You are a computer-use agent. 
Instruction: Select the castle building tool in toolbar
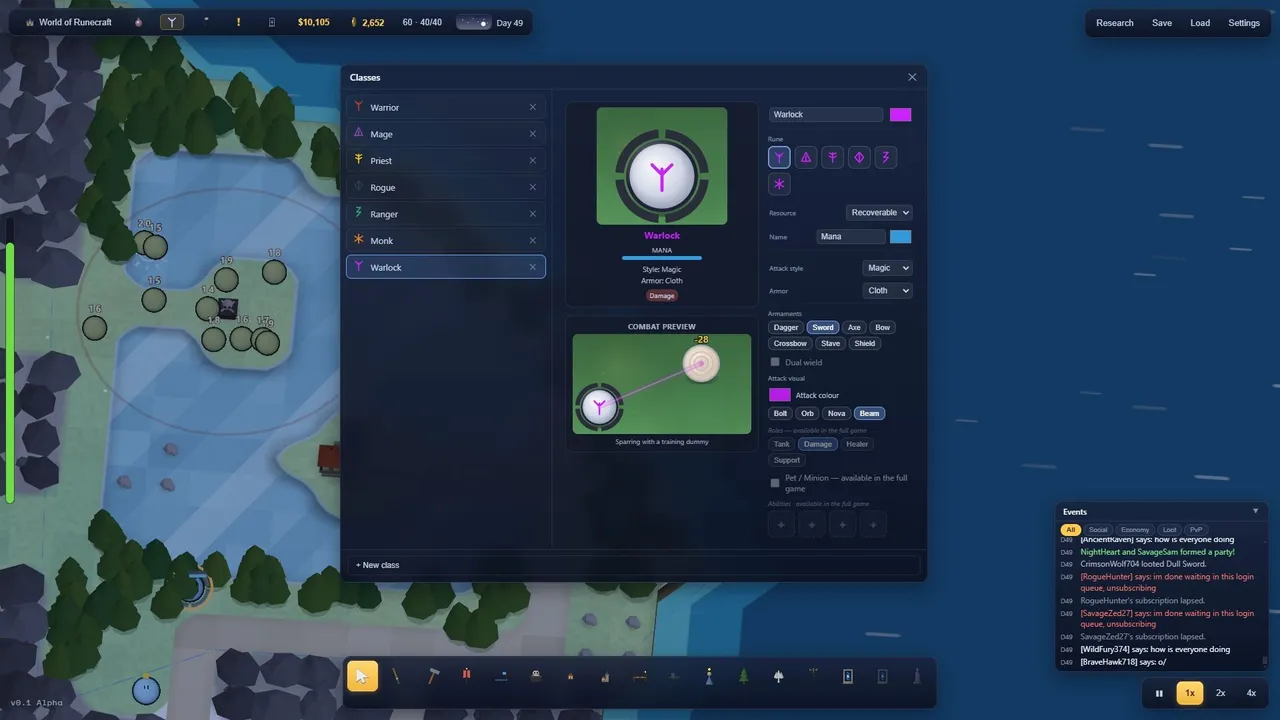point(605,676)
